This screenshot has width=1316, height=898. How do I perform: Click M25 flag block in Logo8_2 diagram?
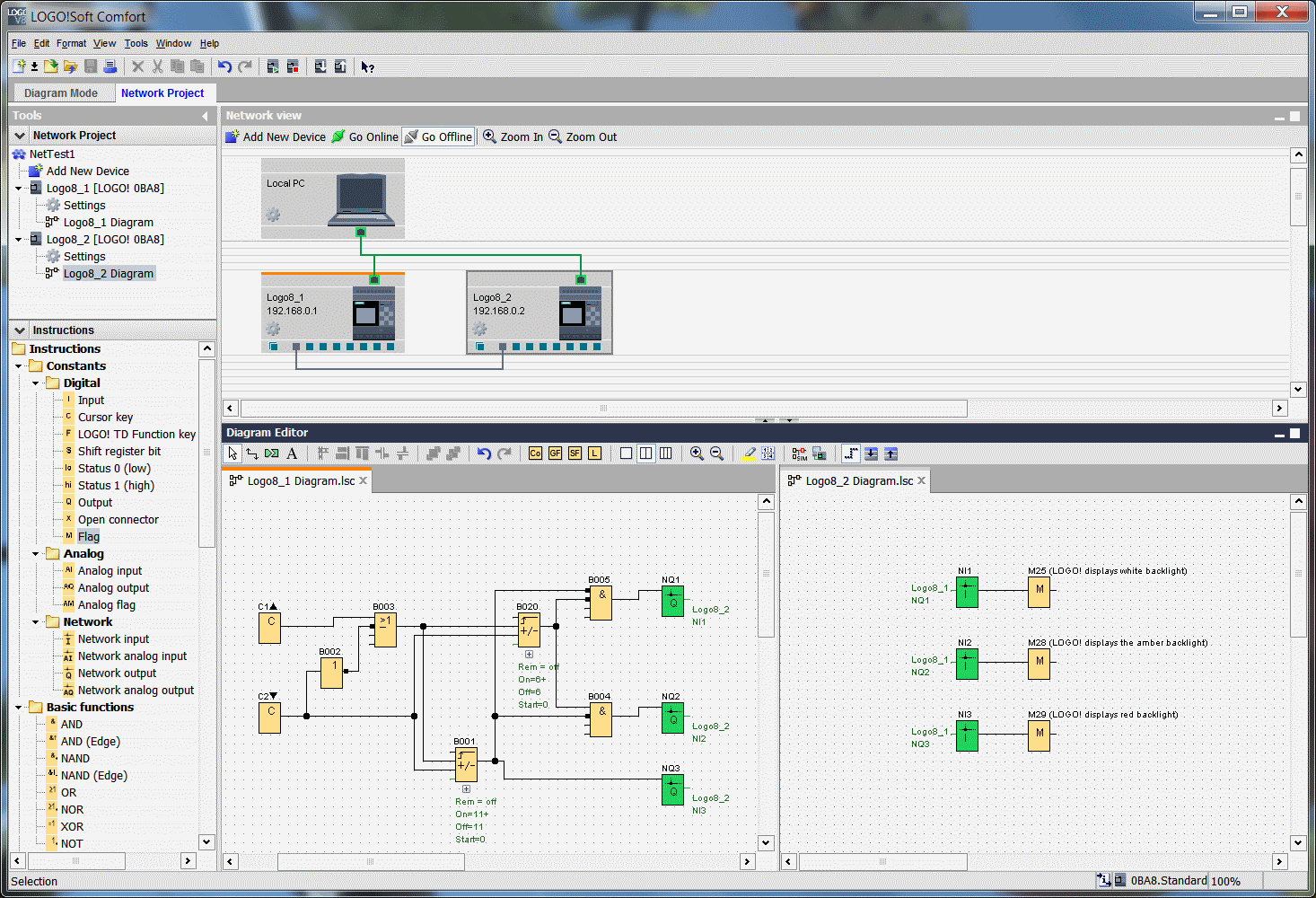1039,592
